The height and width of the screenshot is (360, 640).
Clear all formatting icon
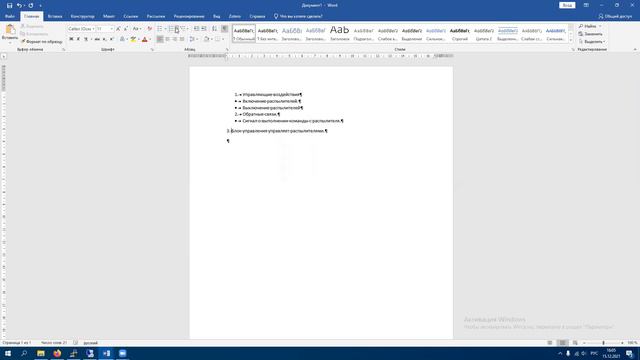(149, 29)
